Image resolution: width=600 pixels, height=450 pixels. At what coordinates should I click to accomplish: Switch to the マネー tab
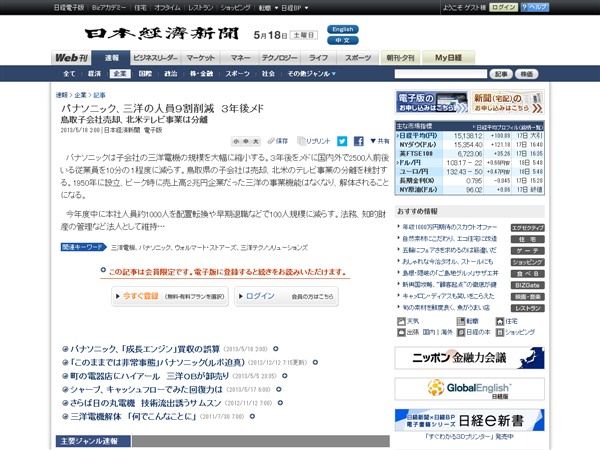(x=240, y=58)
